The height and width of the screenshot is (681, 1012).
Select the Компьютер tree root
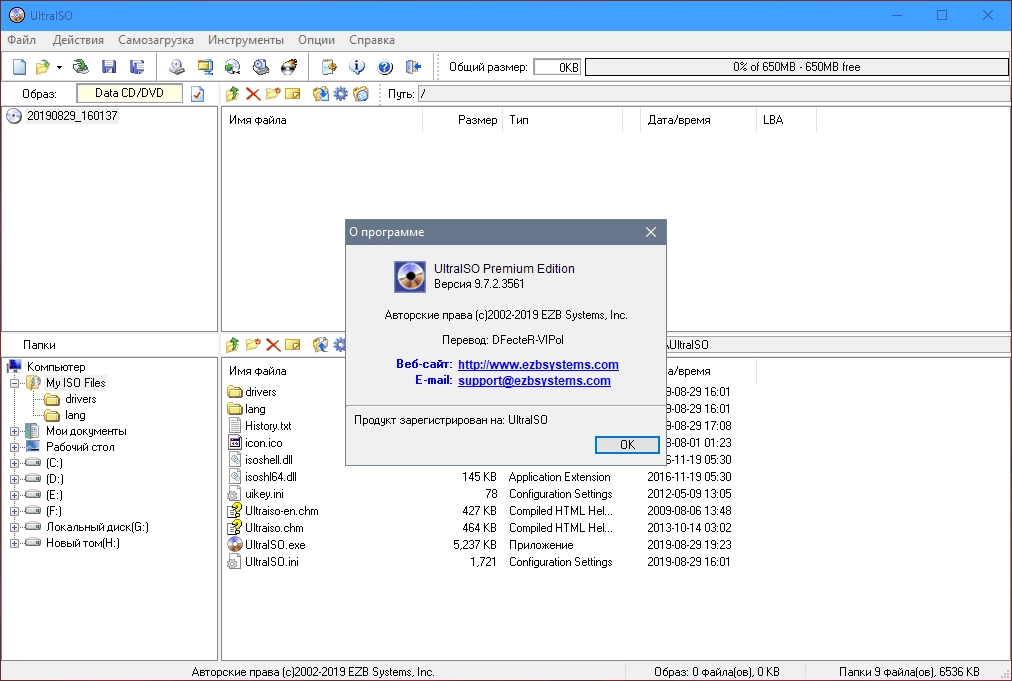pos(56,367)
